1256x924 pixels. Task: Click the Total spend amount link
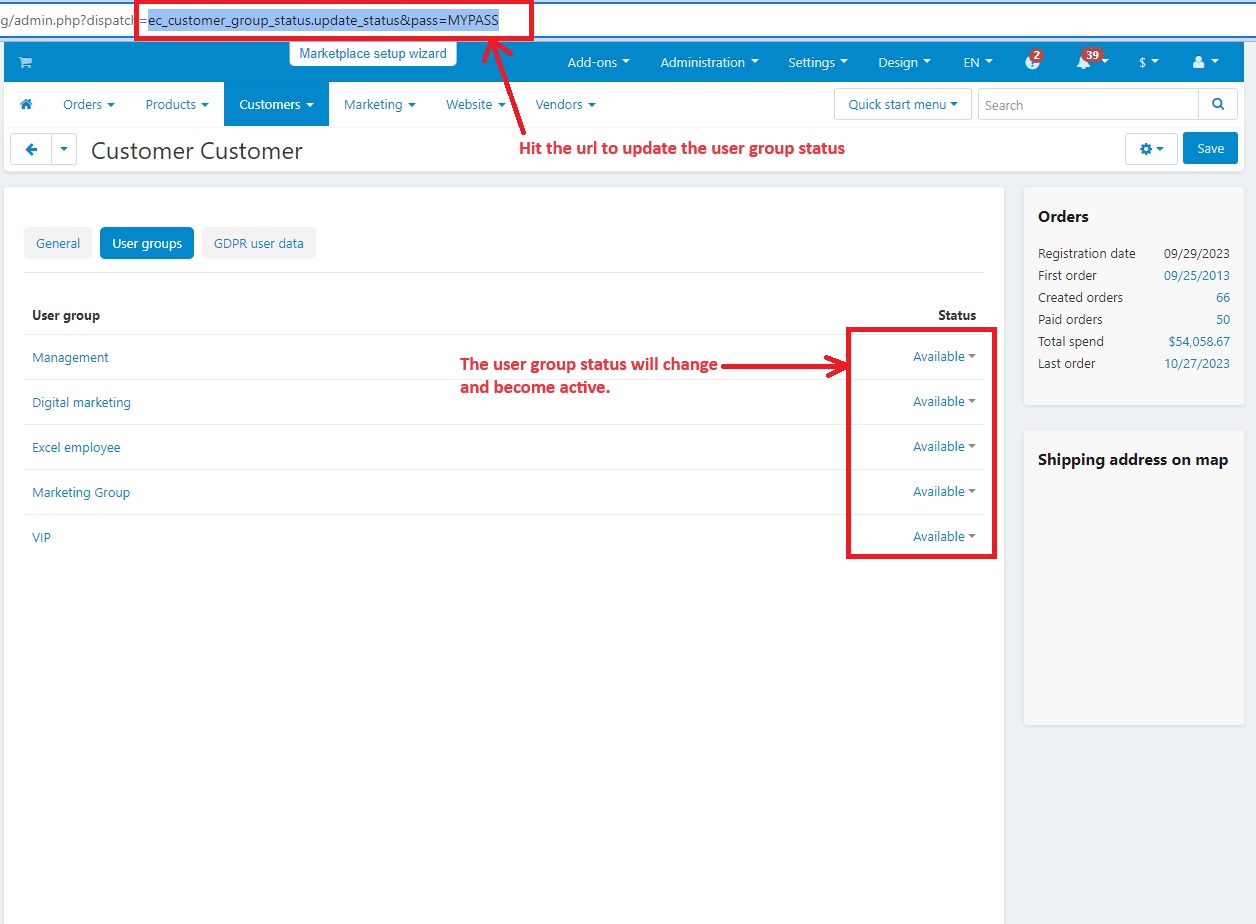1198,342
